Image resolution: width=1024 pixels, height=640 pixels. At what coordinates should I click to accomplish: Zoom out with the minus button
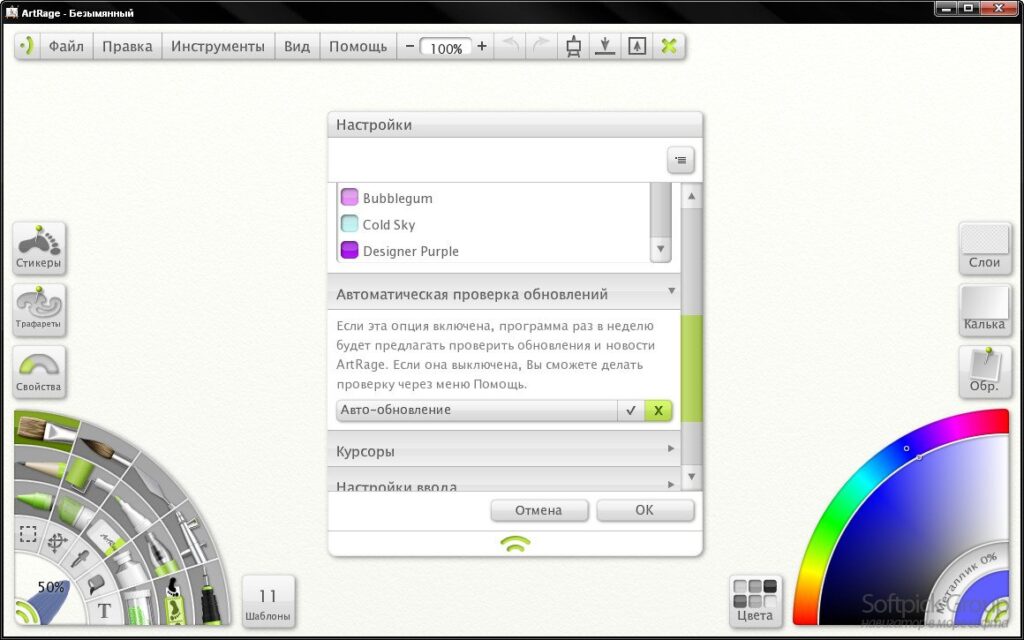point(409,46)
